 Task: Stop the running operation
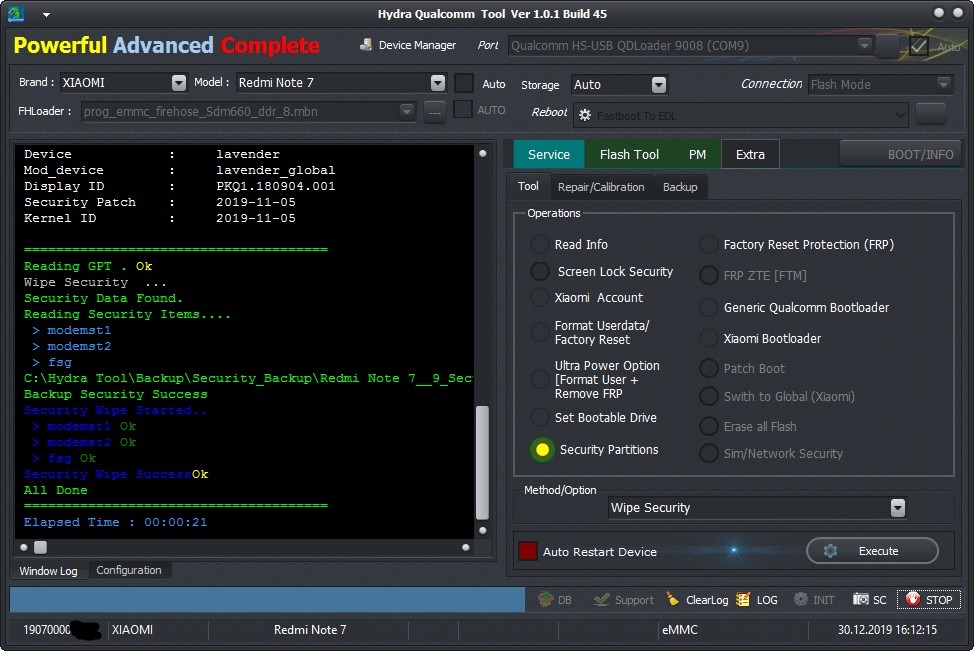point(929,599)
